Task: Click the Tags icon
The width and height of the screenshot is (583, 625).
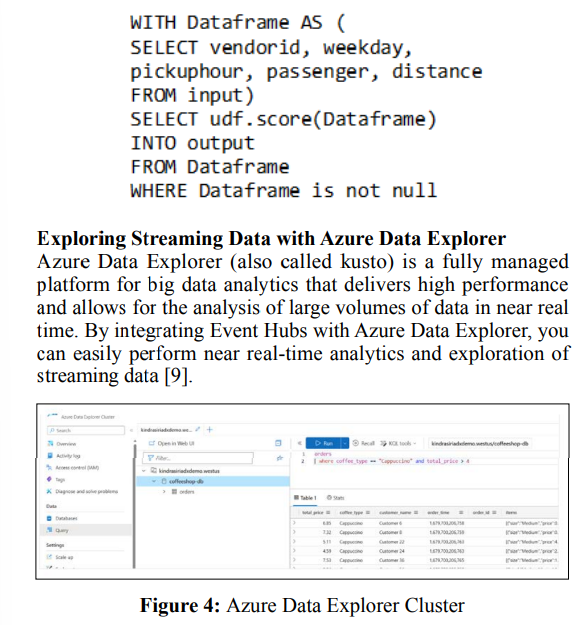Action: pyautogui.click(x=49, y=479)
